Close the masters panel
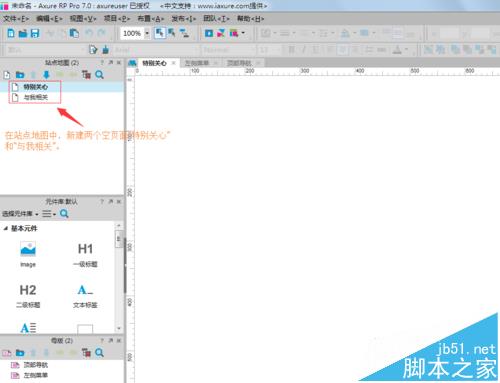The width and height of the screenshot is (500, 383). pyautogui.click(x=119, y=340)
